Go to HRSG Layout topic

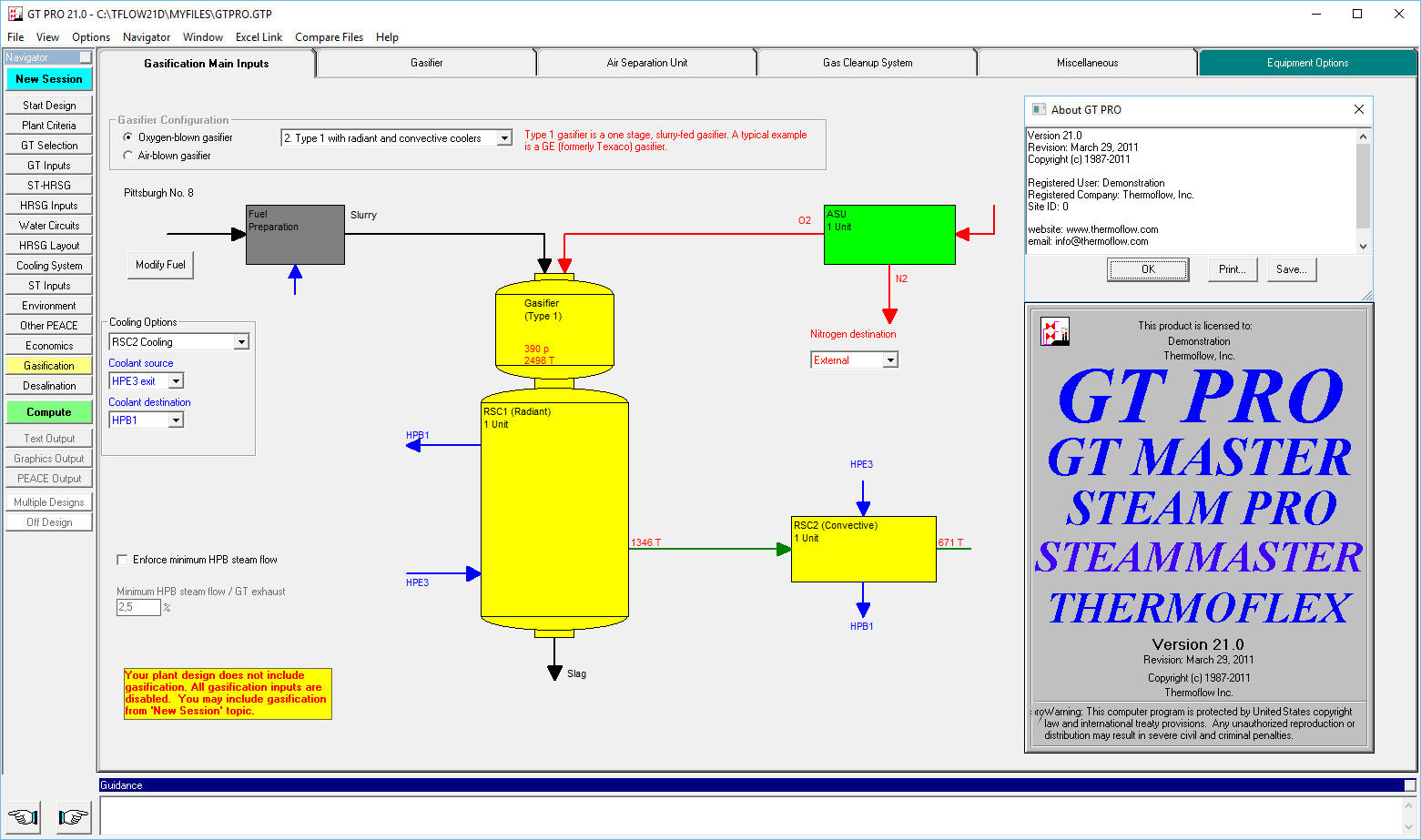tap(49, 246)
